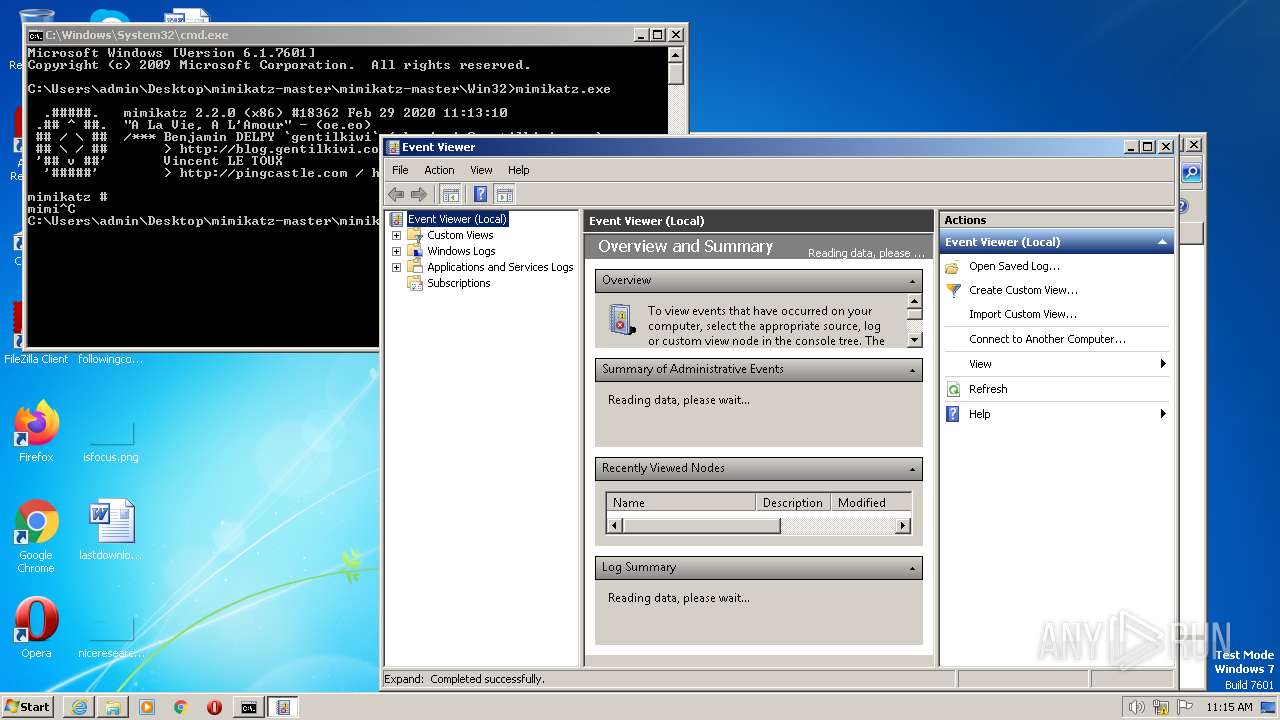Open Firefox desktop shortcut
This screenshot has width=1280, height=720.
click(36, 432)
